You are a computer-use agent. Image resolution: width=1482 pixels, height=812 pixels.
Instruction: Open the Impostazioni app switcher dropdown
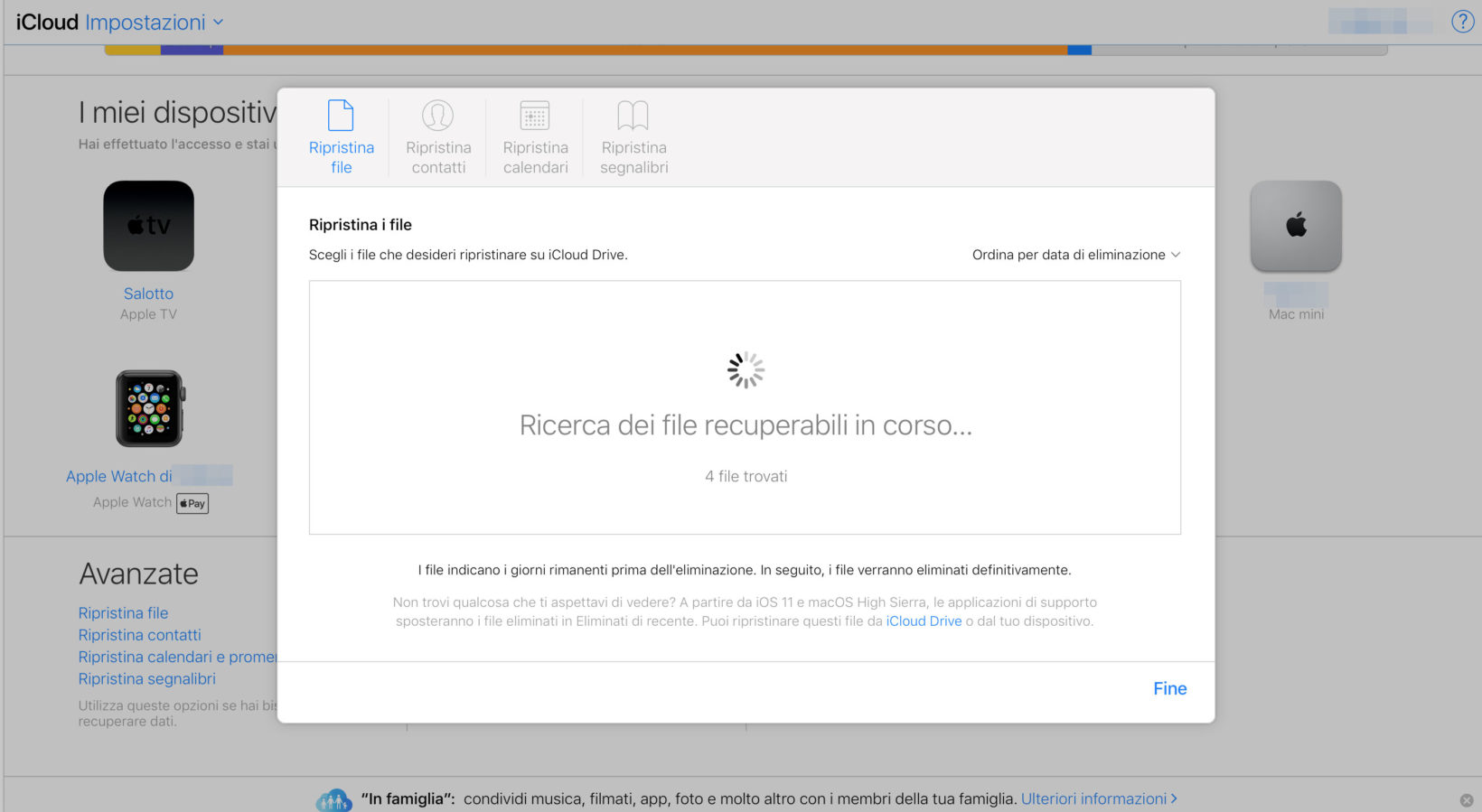(x=155, y=23)
